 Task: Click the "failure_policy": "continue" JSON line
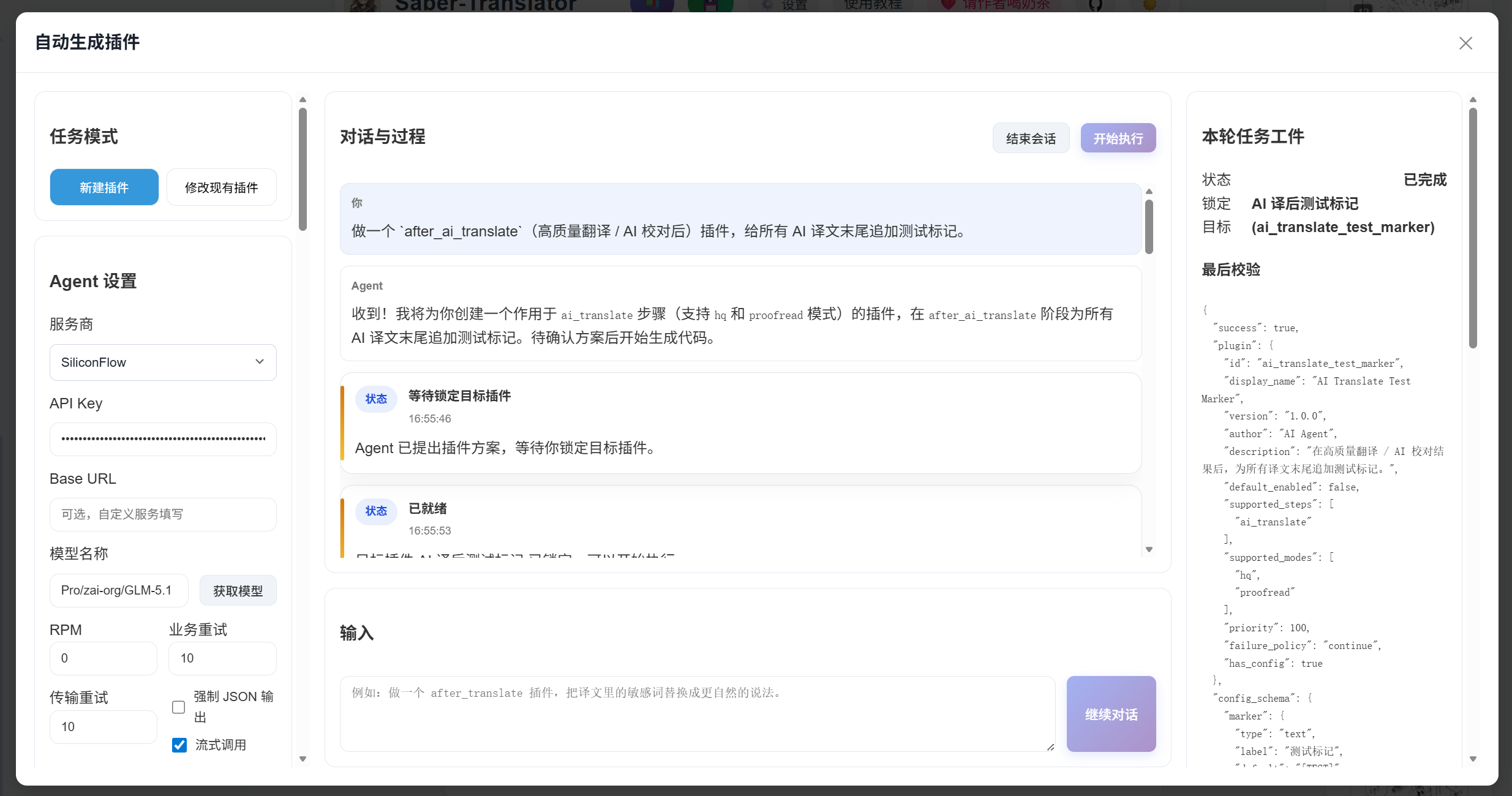click(x=1302, y=646)
